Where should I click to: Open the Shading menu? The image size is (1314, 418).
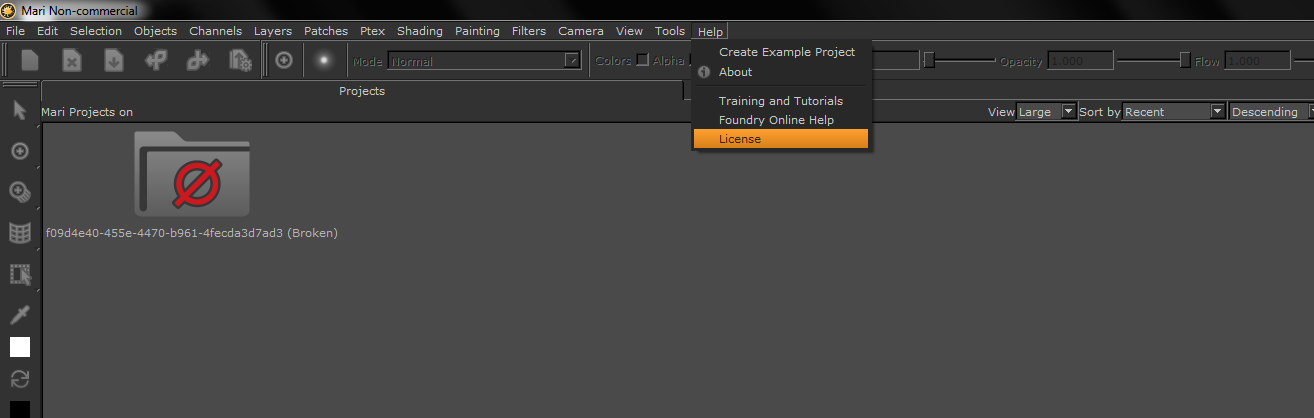[x=420, y=31]
